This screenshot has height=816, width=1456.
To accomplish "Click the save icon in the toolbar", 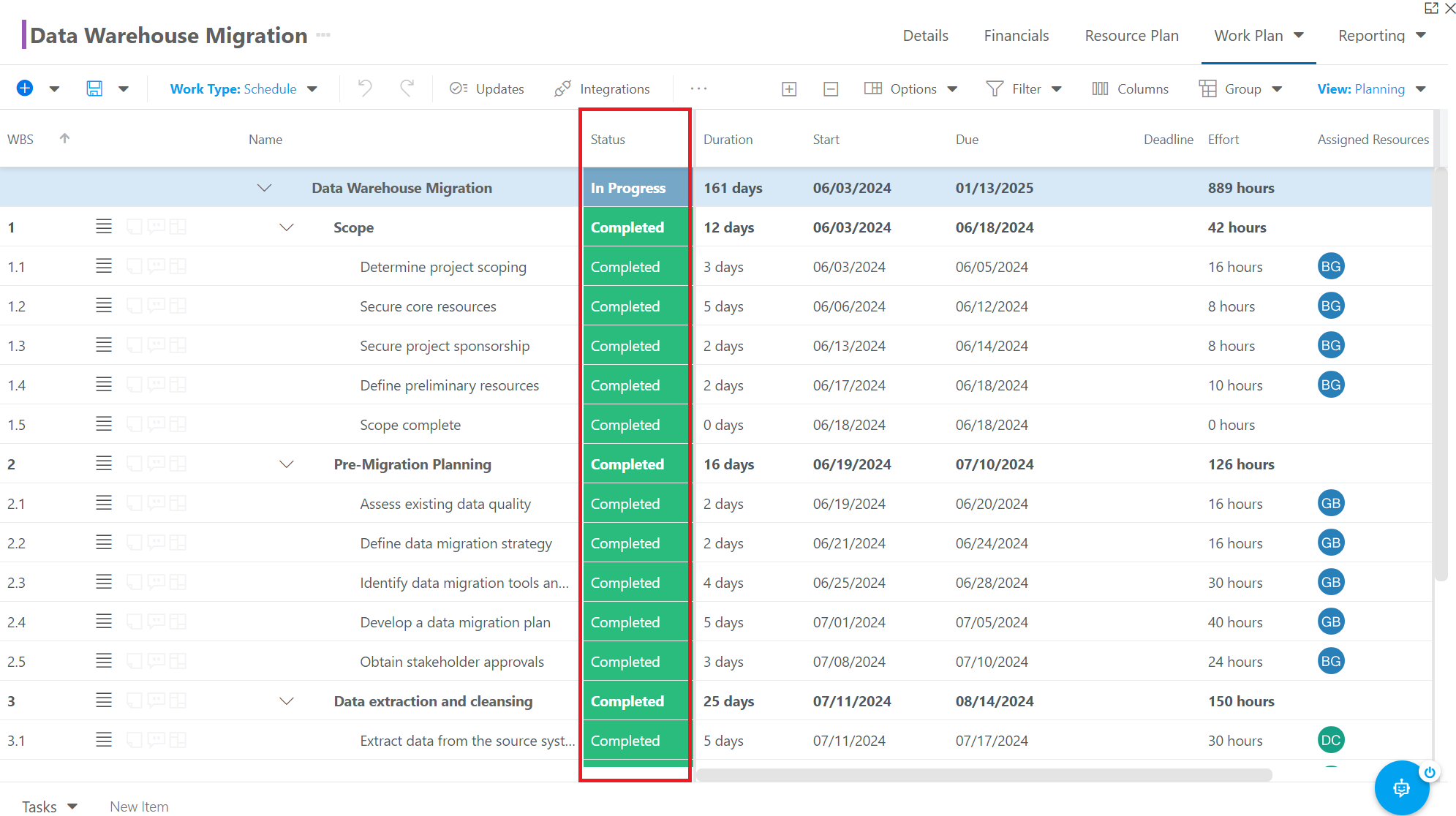I will [94, 88].
